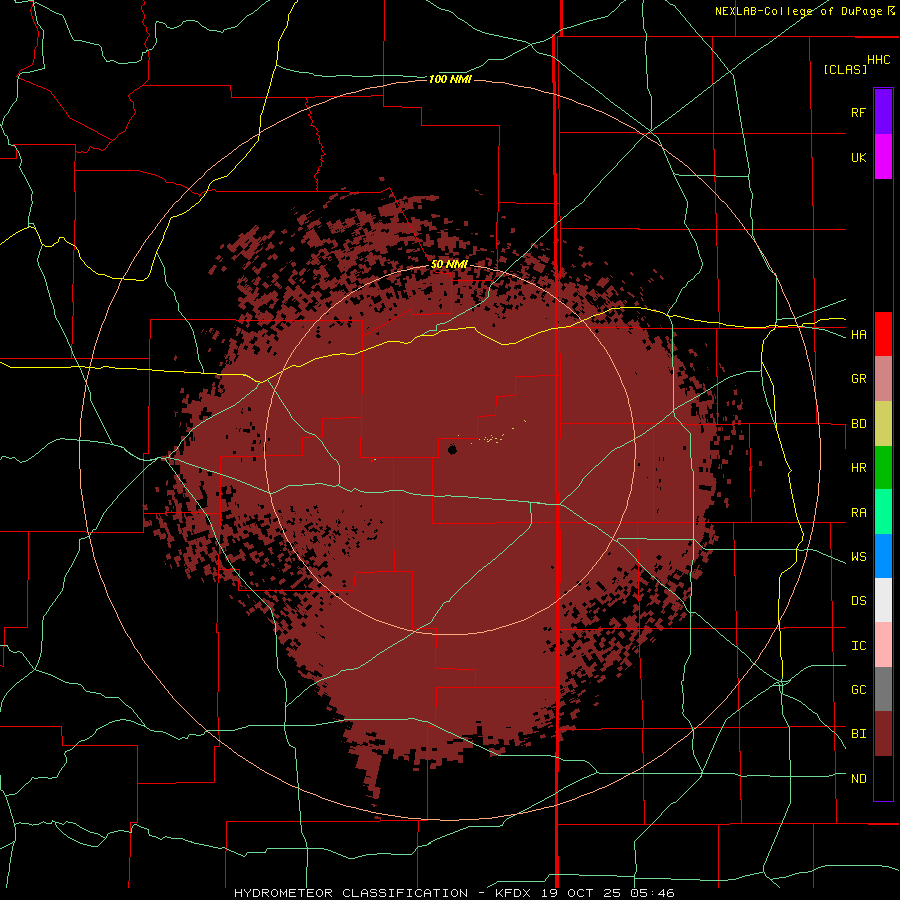The width and height of the screenshot is (900, 900).
Task: Click the BD legend label
Action: click(x=859, y=424)
